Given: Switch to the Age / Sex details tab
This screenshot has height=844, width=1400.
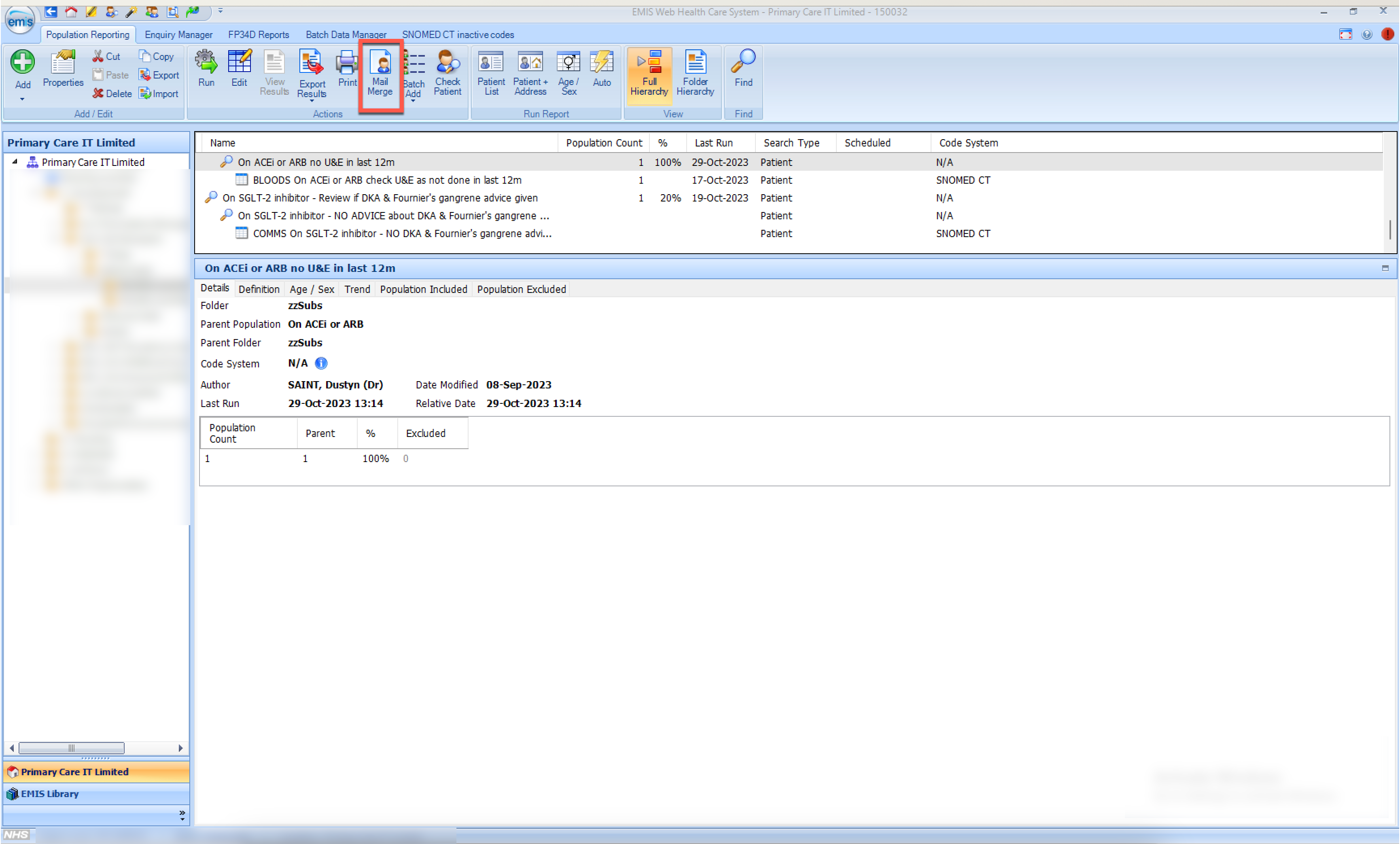Looking at the screenshot, I should (x=312, y=289).
